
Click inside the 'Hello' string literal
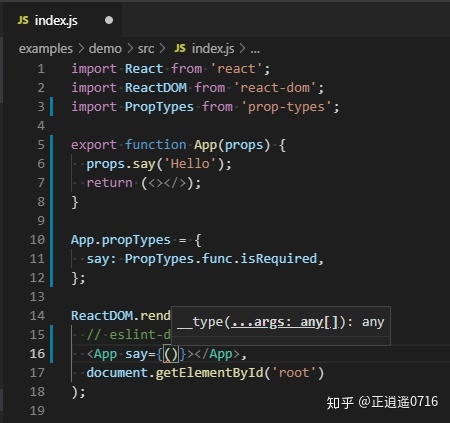[190, 164]
